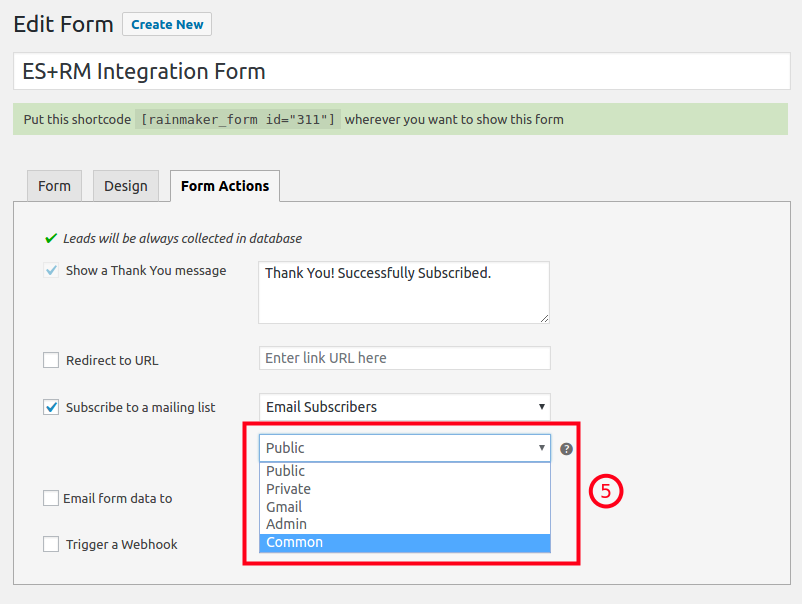This screenshot has width=802, height=604.
Task: Enable Email form data to checkbox
Action: 51,498
